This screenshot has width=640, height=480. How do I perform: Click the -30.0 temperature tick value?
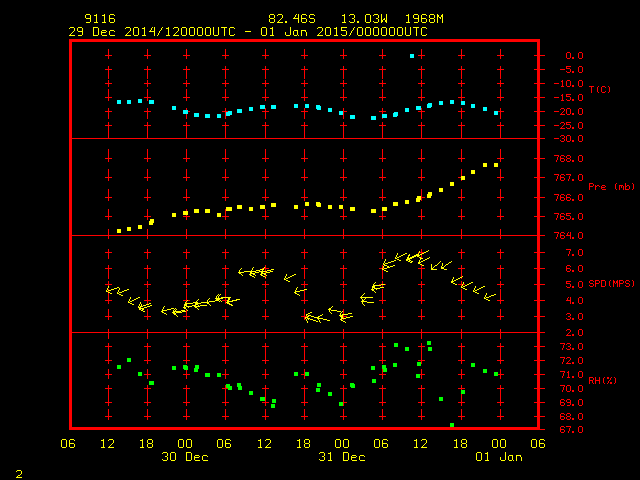pos(569,139)
